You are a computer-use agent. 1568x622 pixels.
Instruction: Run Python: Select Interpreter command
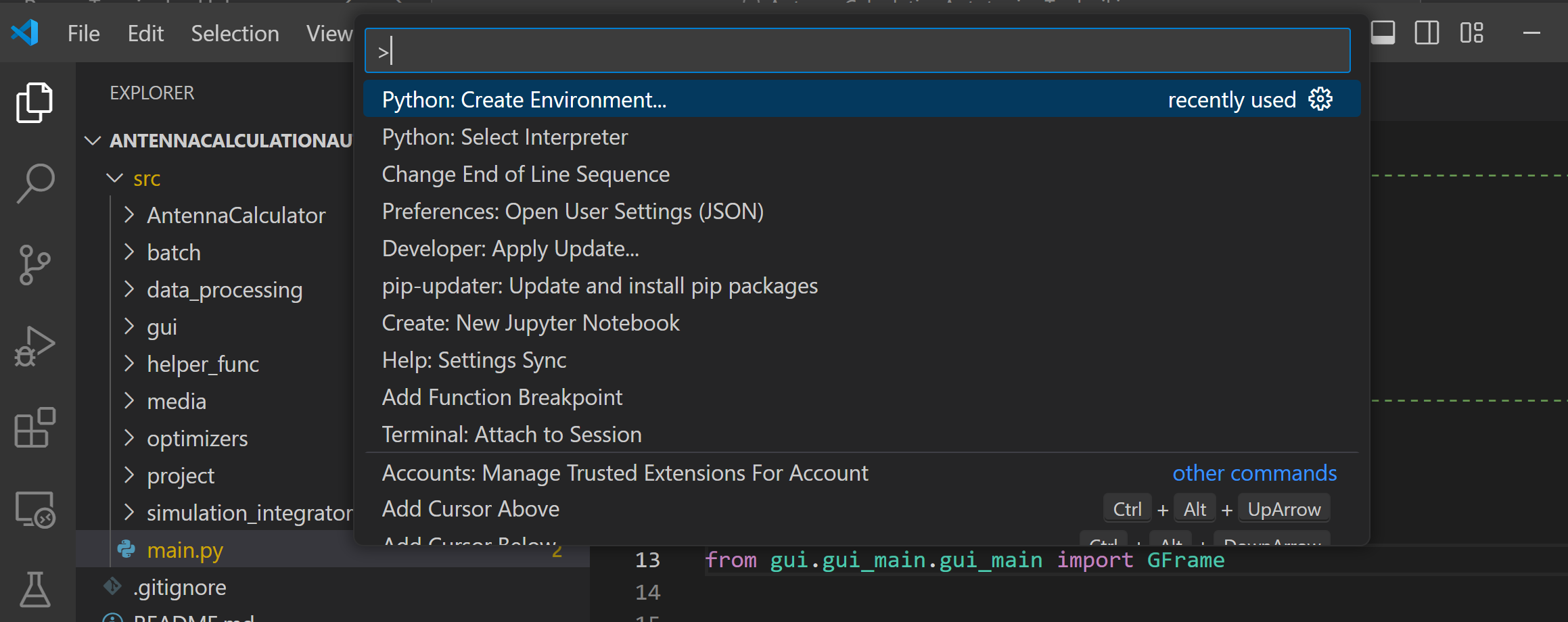coord(505,137)
